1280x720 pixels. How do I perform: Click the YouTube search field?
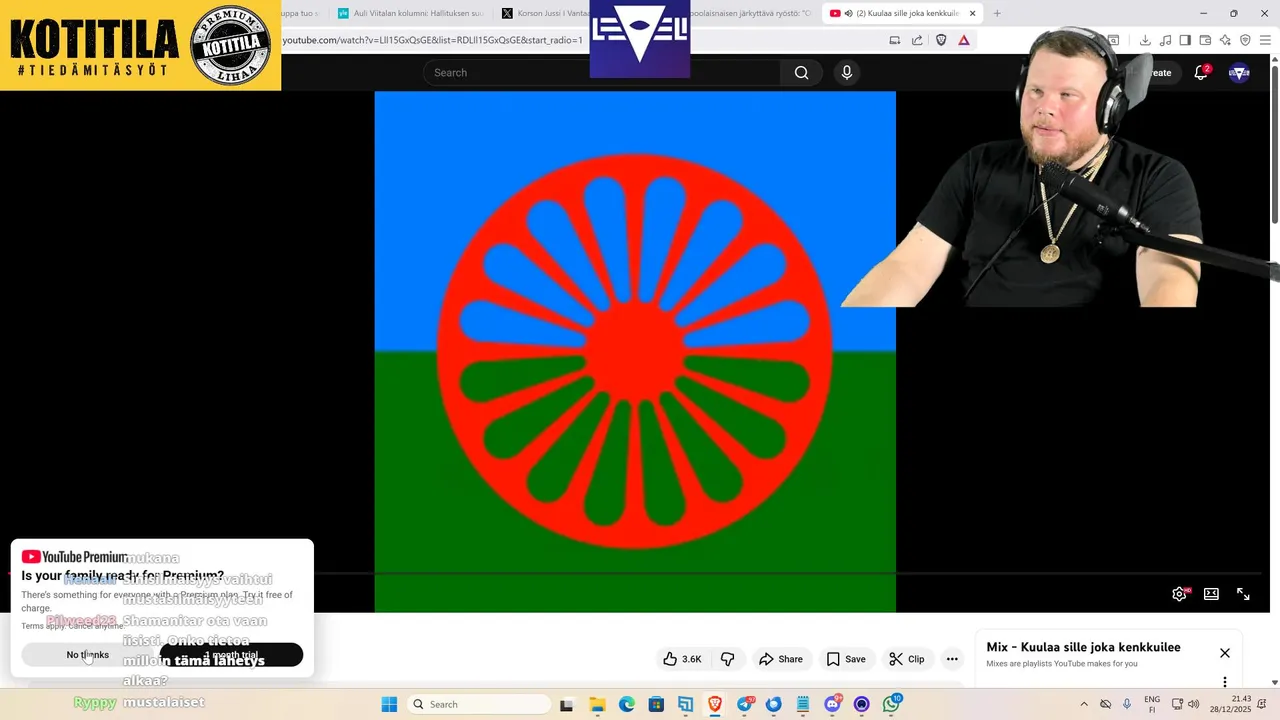coord(601,72)
